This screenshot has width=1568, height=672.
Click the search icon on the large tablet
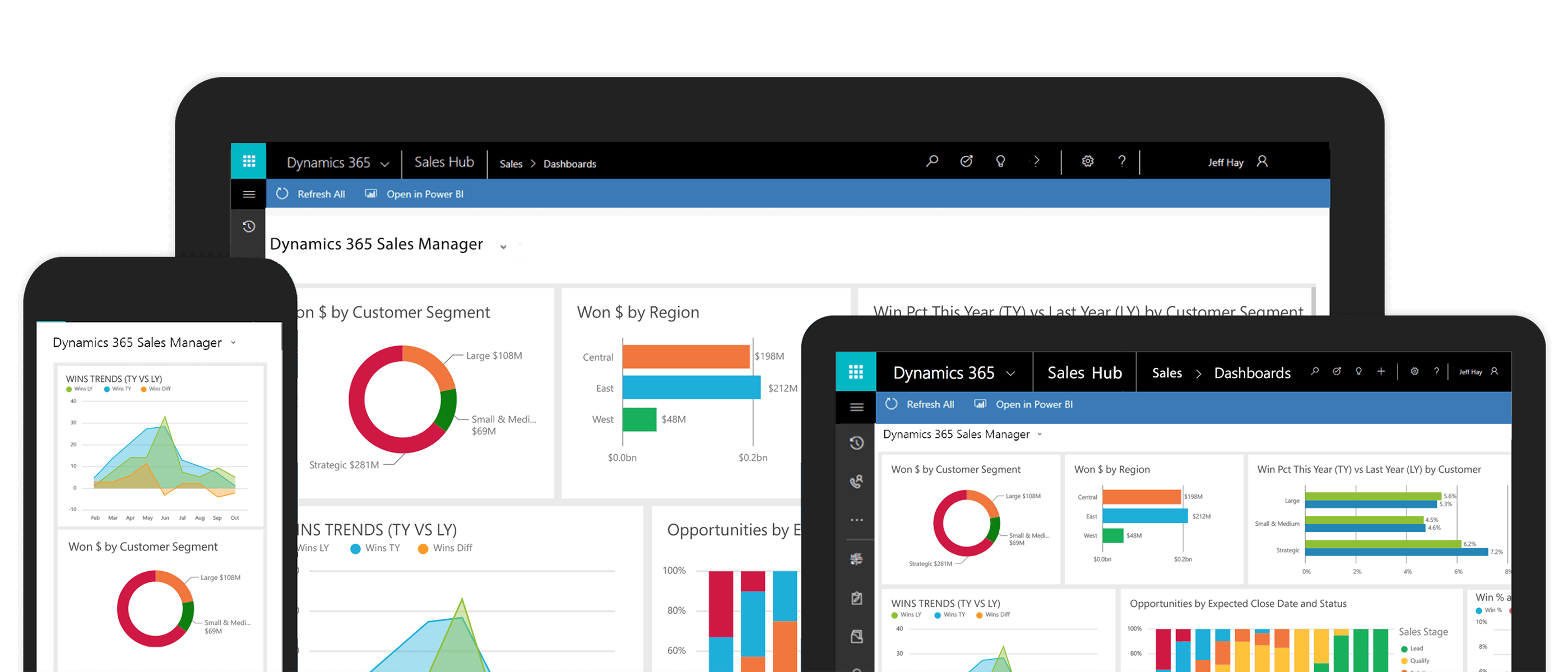pos(932,161)
